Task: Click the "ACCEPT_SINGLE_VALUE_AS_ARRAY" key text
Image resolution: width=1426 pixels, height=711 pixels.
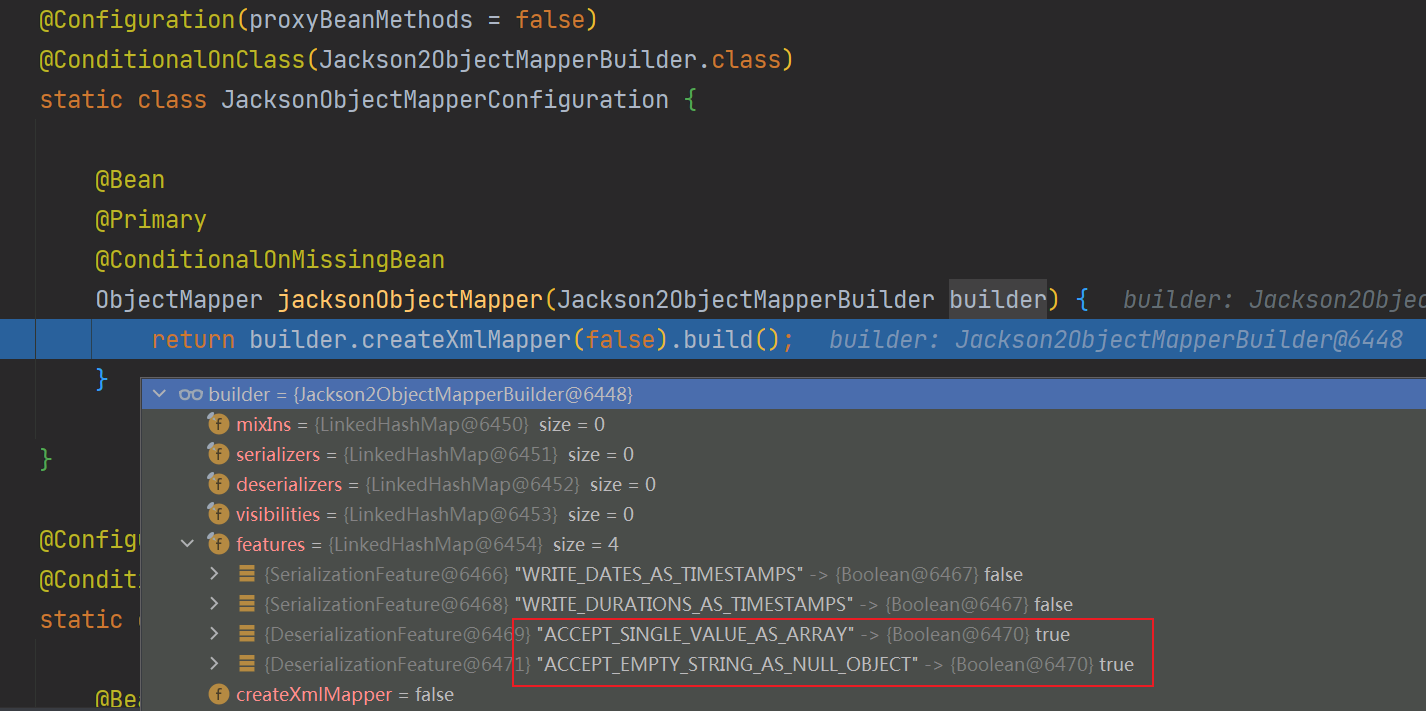Action: click(x=696, y=634)
